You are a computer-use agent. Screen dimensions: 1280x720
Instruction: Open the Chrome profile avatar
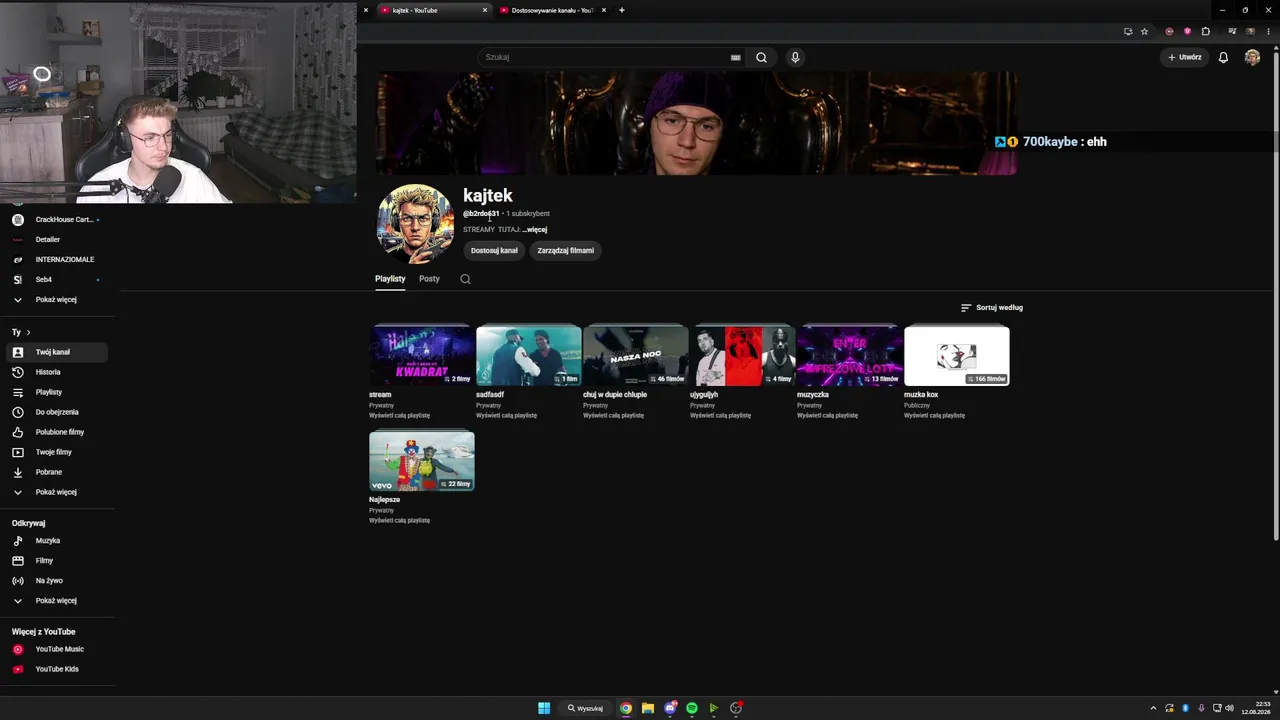click(x=1250, y=31)
